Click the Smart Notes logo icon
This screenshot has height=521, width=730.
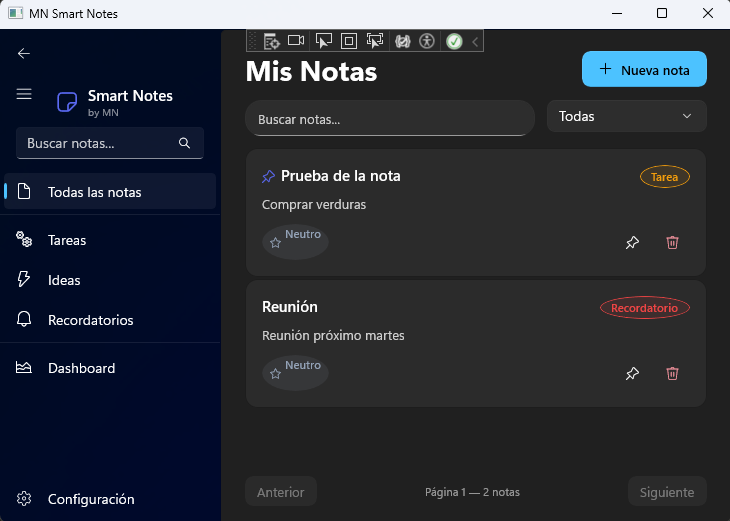[x=67, y=102]
